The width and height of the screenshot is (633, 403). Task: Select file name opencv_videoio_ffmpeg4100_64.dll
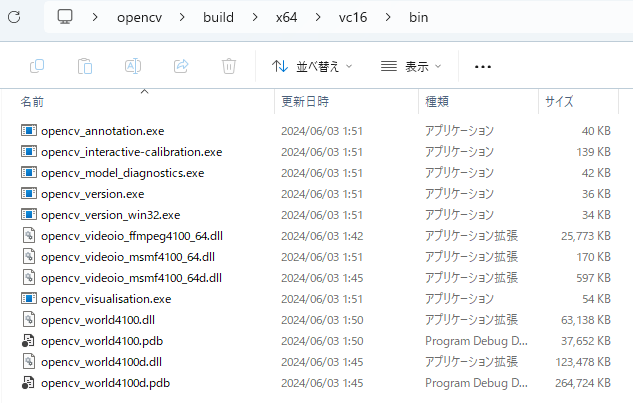click(x=132, y=236)
